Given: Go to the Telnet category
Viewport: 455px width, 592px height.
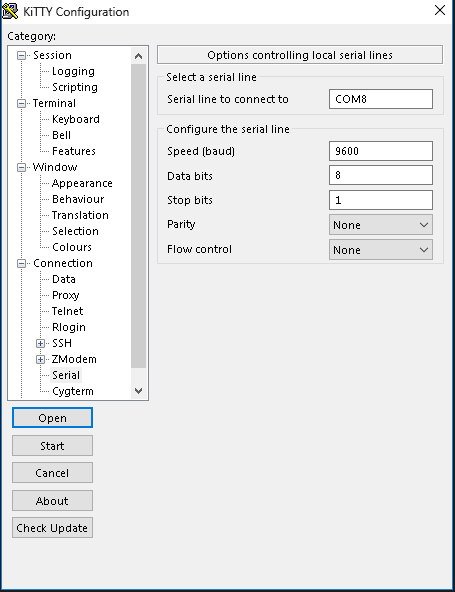Looking at the screenshot, I should [x=67, y=311].
